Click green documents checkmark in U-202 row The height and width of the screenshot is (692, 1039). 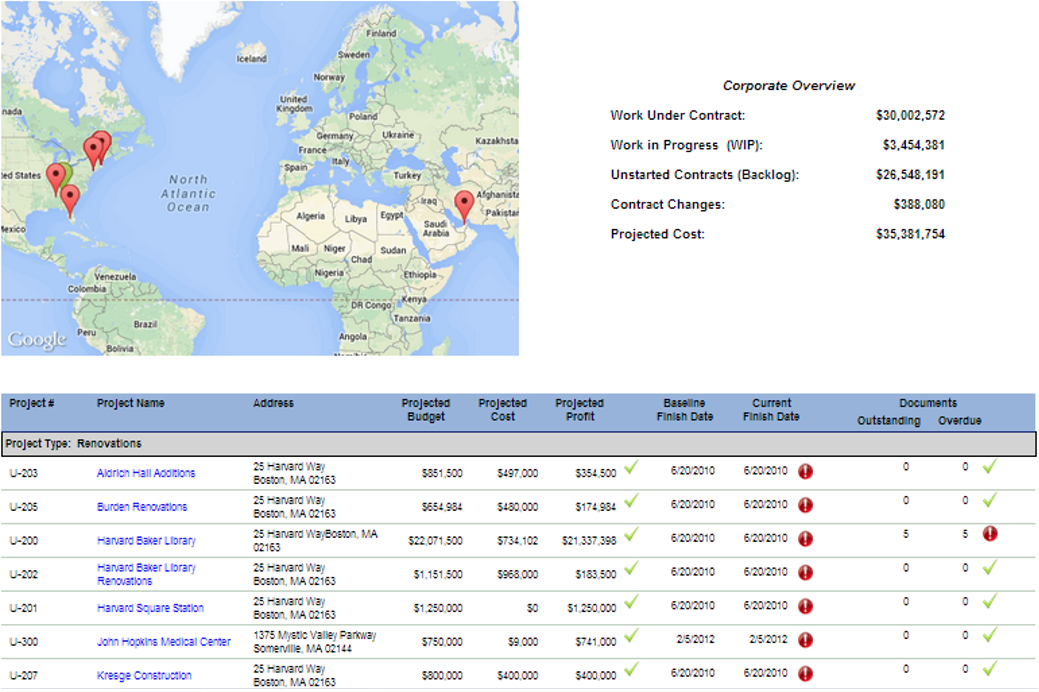click(x=990, y=568)
